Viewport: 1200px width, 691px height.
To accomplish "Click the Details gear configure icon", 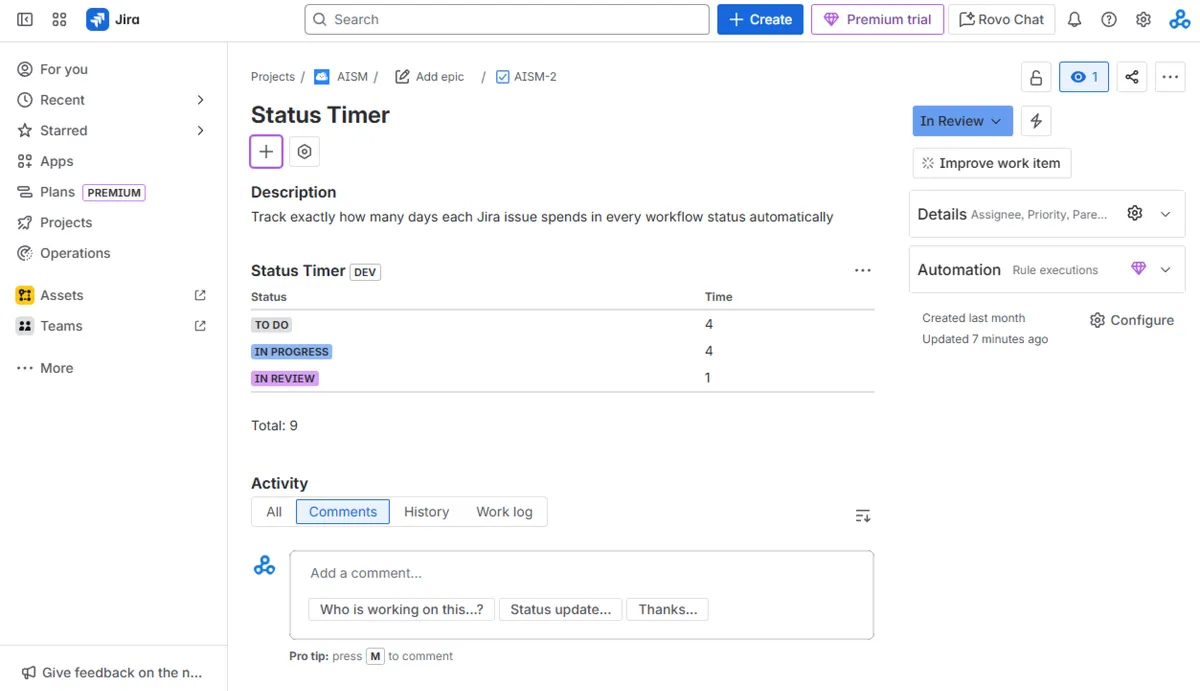I will 1134,213.
